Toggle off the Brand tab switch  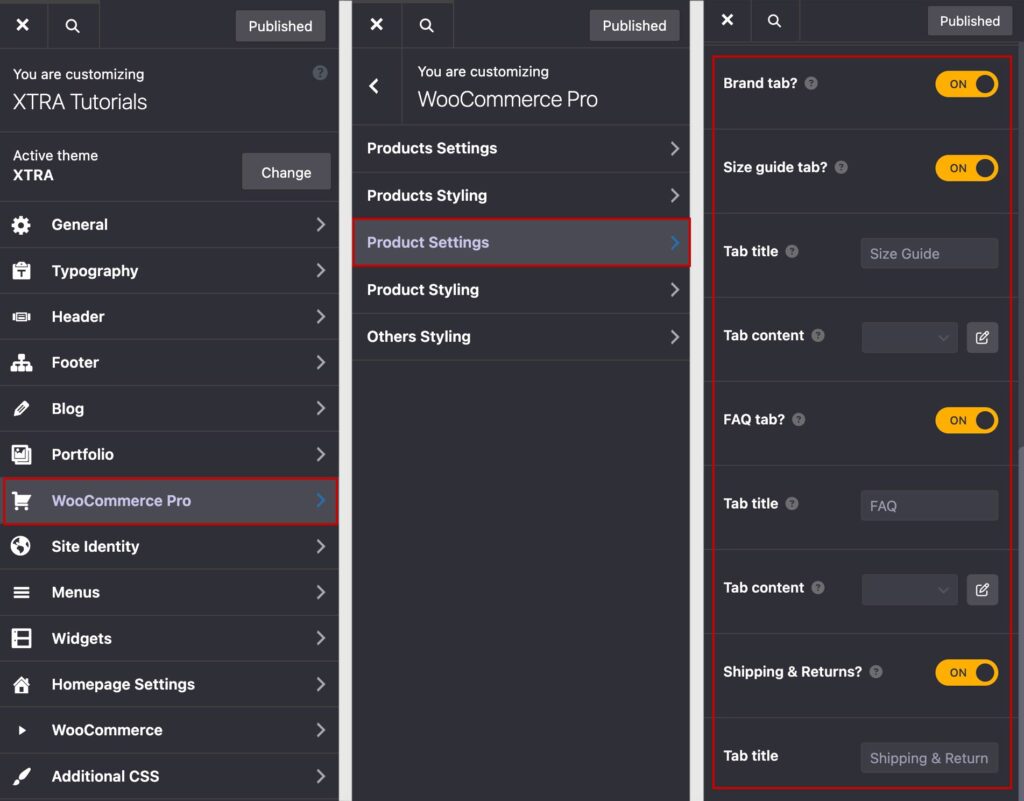pos(966,84)
